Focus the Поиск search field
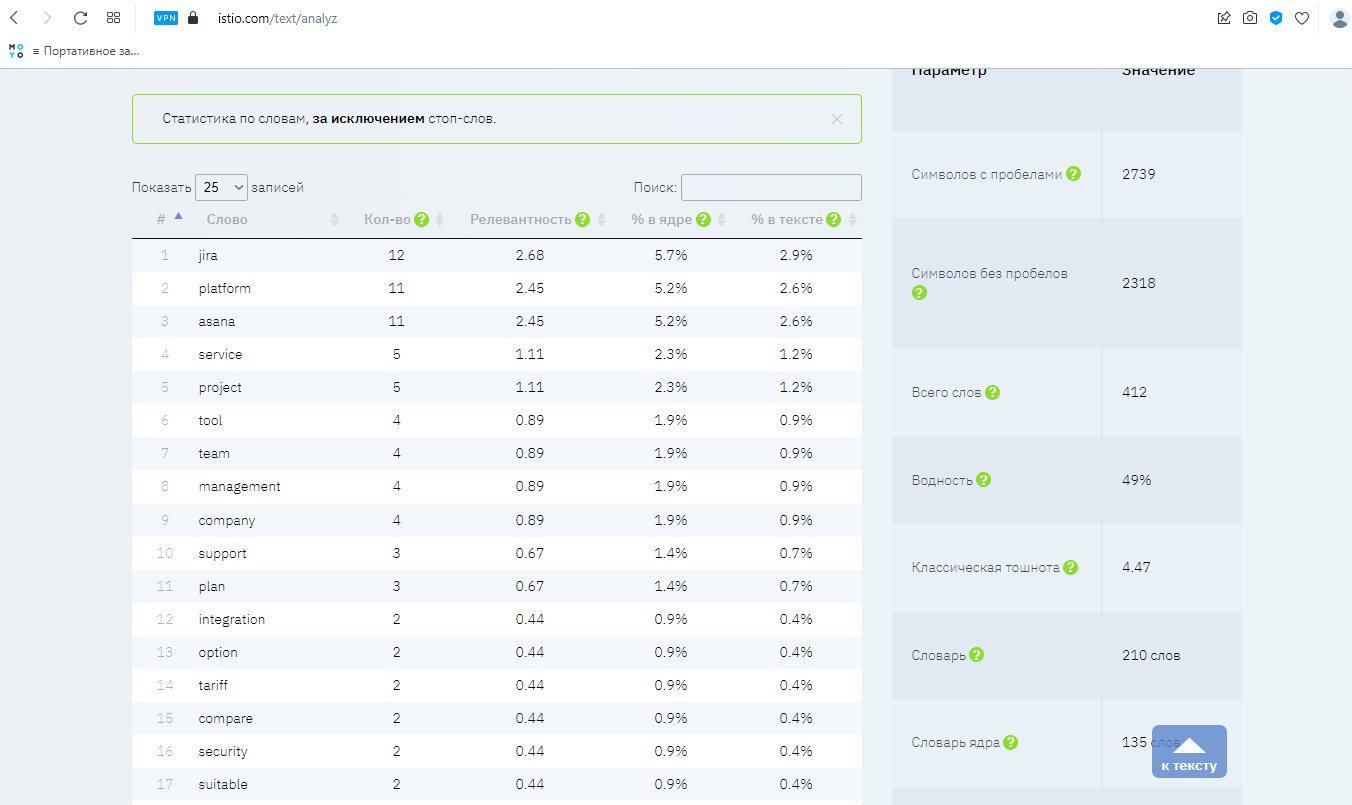Image resolution: width=1352 pixels, height=805 pixels. click(771, 187)
